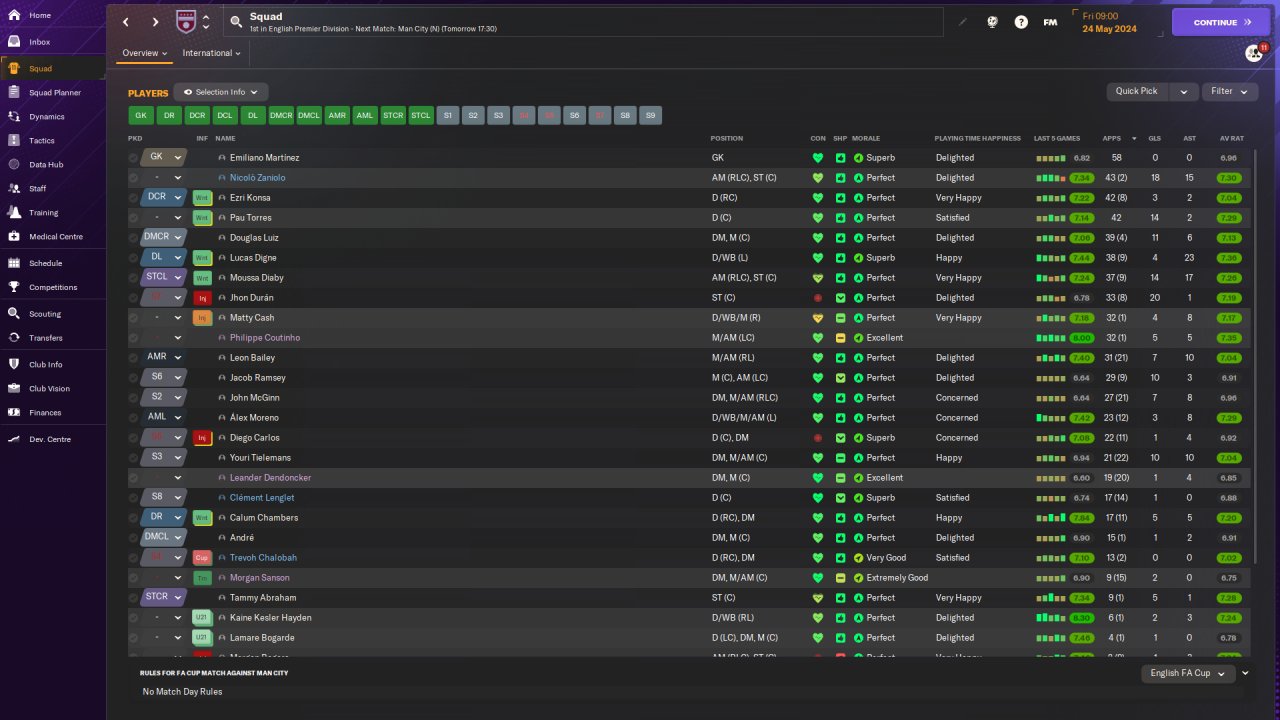This screenshot has width=1280, height=720.
Task: Click the club badge in the top bar
Action: coord(186,22)
